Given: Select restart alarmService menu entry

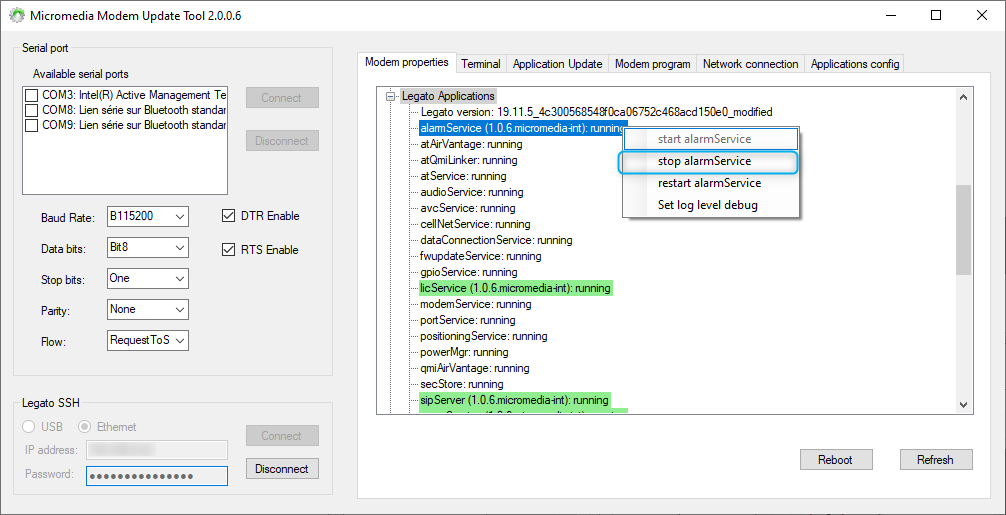Looking at the screenshot, I should tap(709, 183).
